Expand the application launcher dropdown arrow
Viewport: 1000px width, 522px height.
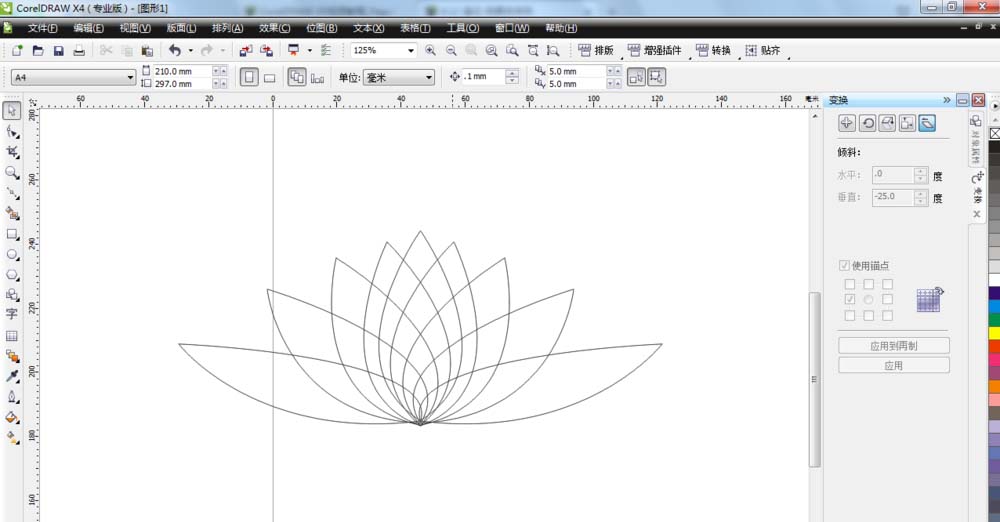click(x=310, y=50)
